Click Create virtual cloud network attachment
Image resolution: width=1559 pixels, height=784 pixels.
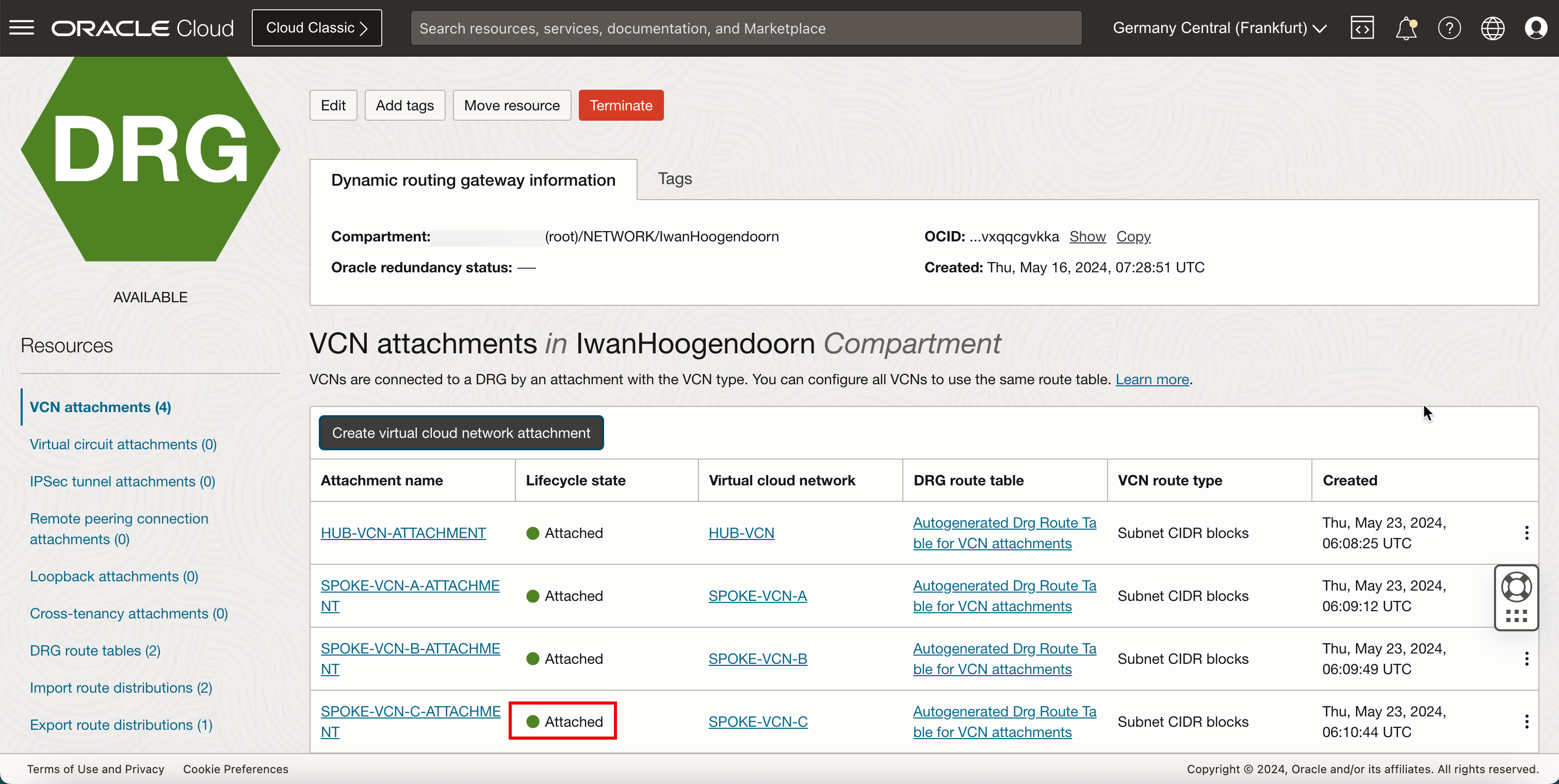(461, 433)
